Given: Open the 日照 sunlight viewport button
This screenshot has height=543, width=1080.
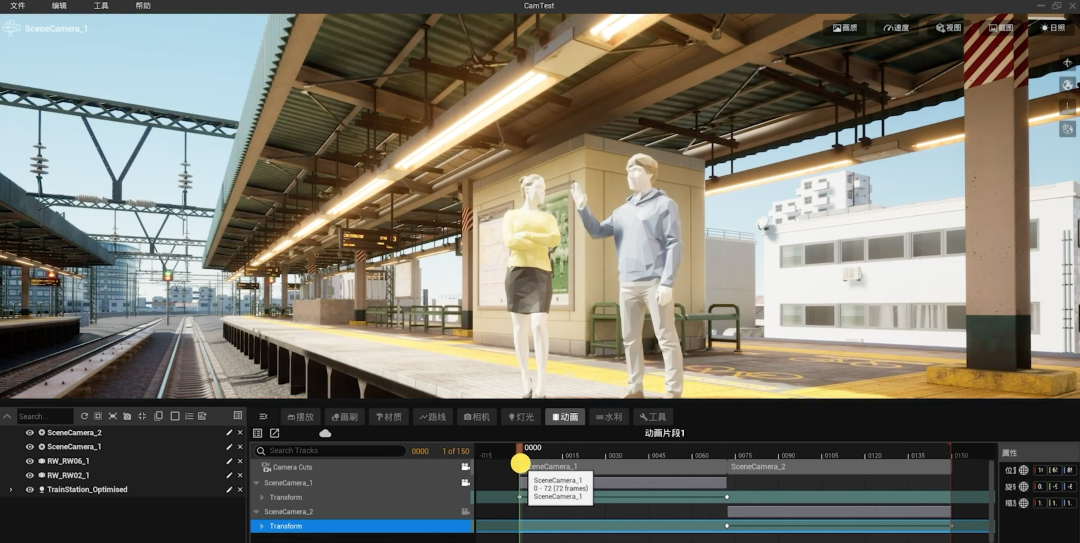Looking at the screenshot, I should [x=1053, y=28].
